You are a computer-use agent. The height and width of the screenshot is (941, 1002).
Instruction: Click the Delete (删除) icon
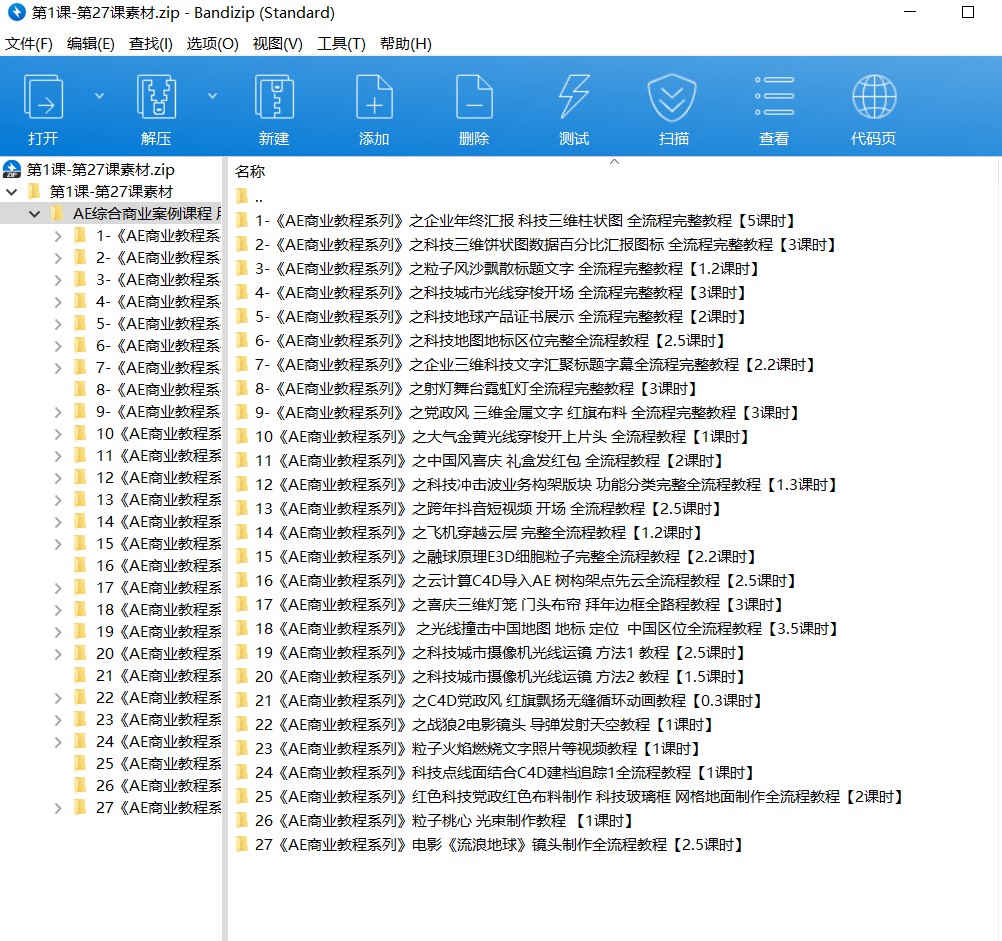474,97
